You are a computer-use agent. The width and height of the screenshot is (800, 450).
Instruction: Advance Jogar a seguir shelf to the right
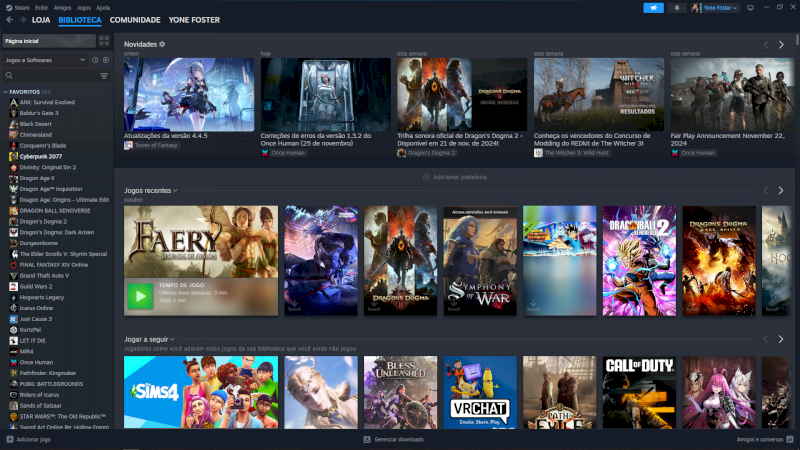point(781,339)
